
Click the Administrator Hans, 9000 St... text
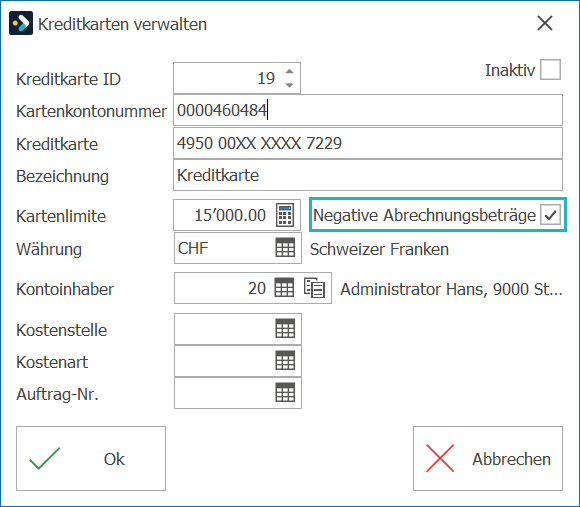pyautogui.click(x=451, y=289)
